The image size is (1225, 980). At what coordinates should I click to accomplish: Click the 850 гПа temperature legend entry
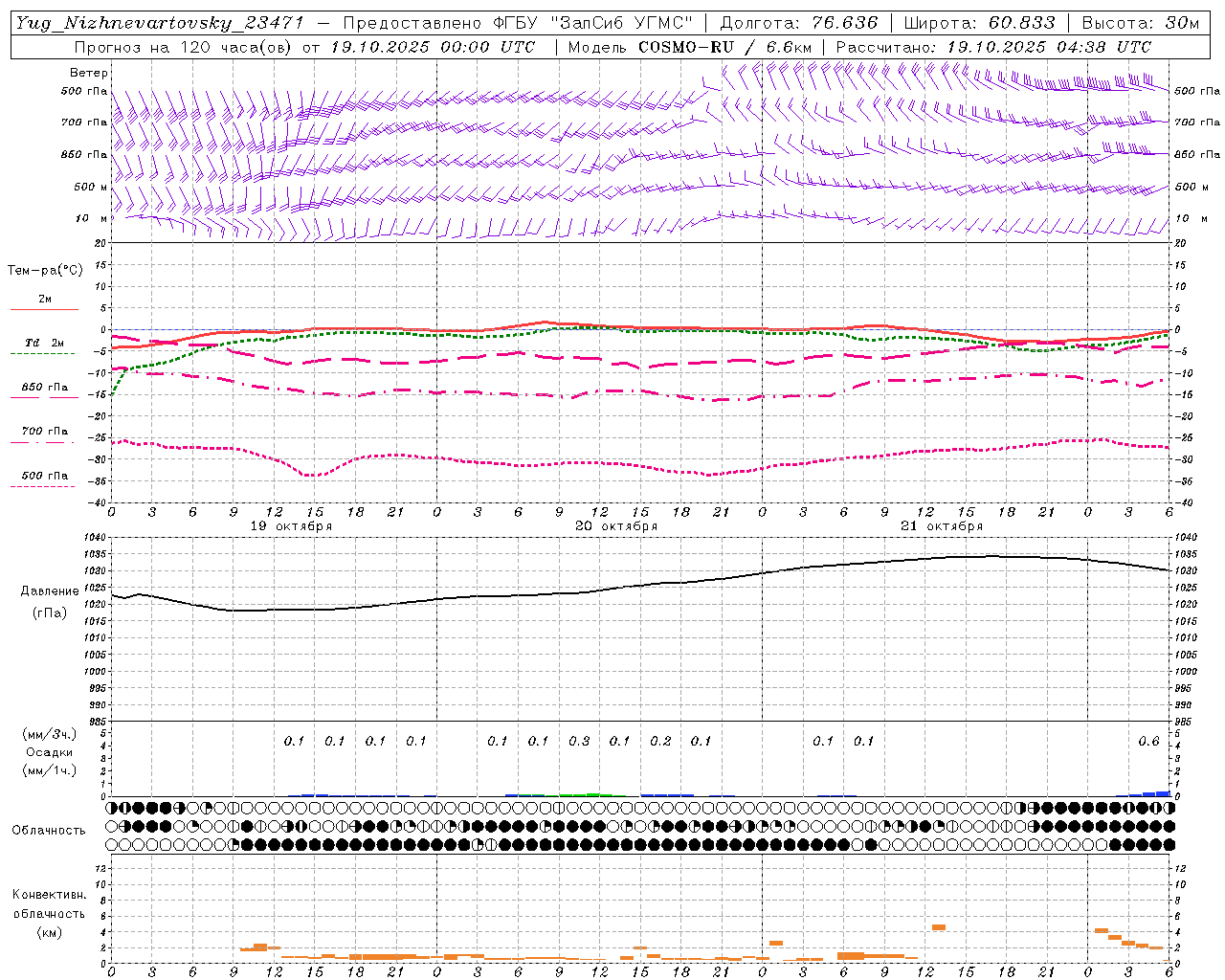45,388
